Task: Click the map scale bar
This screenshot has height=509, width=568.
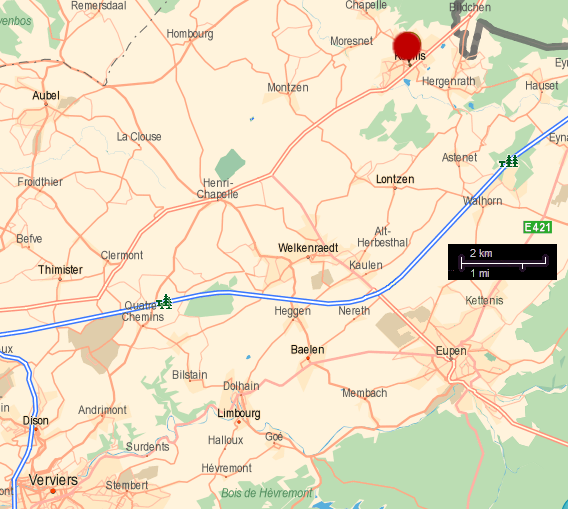Action: (502, 262)
